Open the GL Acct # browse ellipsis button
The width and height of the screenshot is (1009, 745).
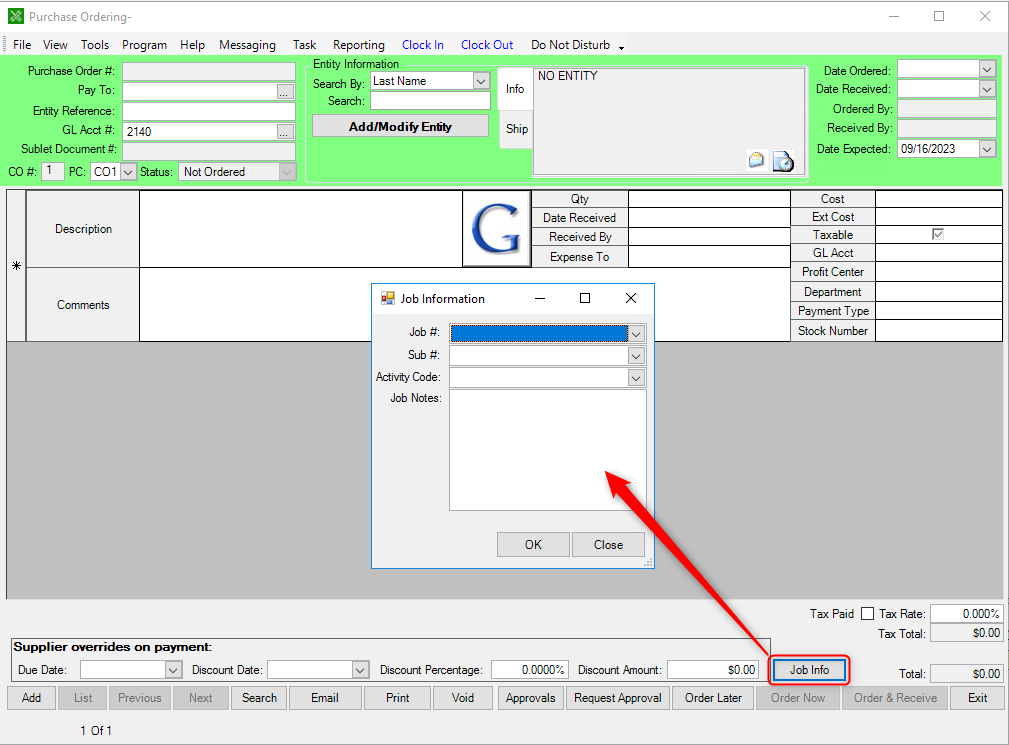point(285,132)
